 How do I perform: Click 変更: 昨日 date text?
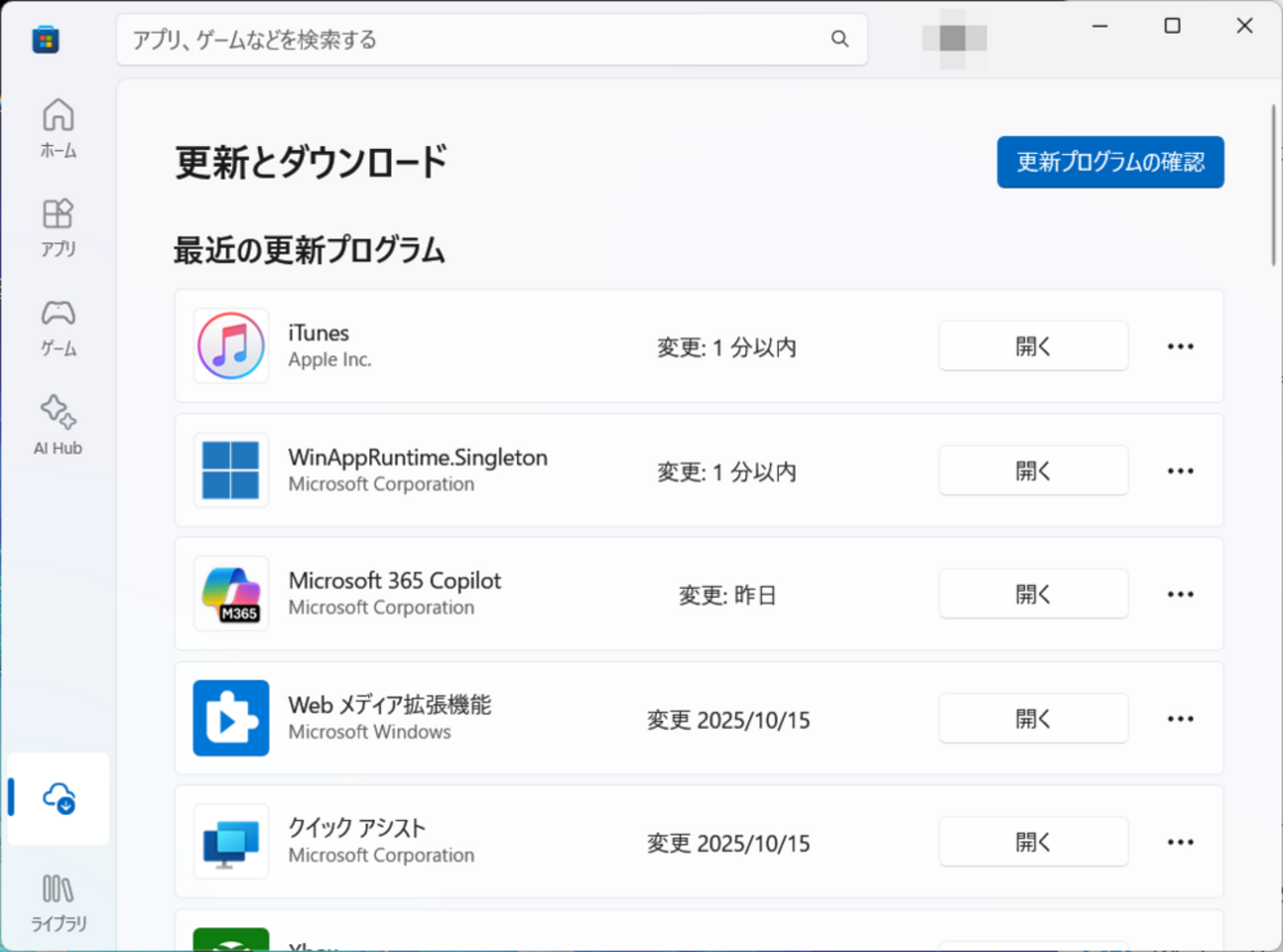point(727,595)
